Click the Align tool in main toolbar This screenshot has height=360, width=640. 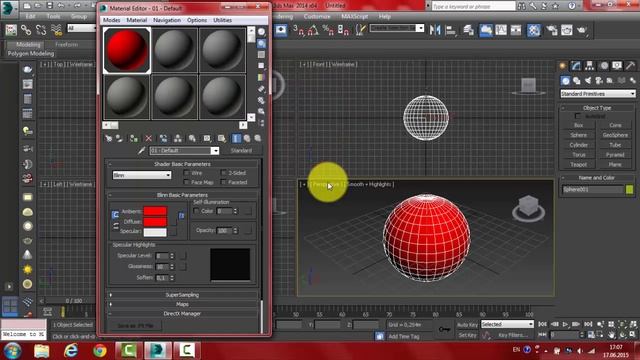(451, 30)
